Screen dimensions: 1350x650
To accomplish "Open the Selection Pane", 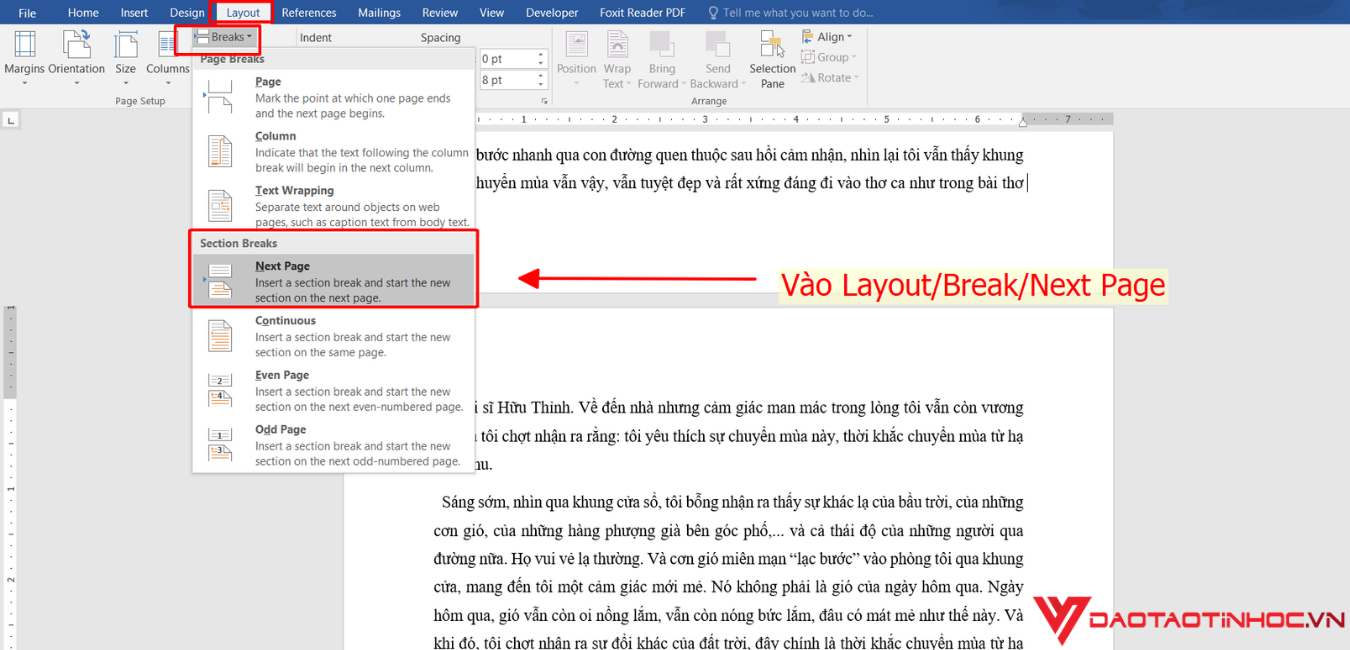I will tap(773, 59).
